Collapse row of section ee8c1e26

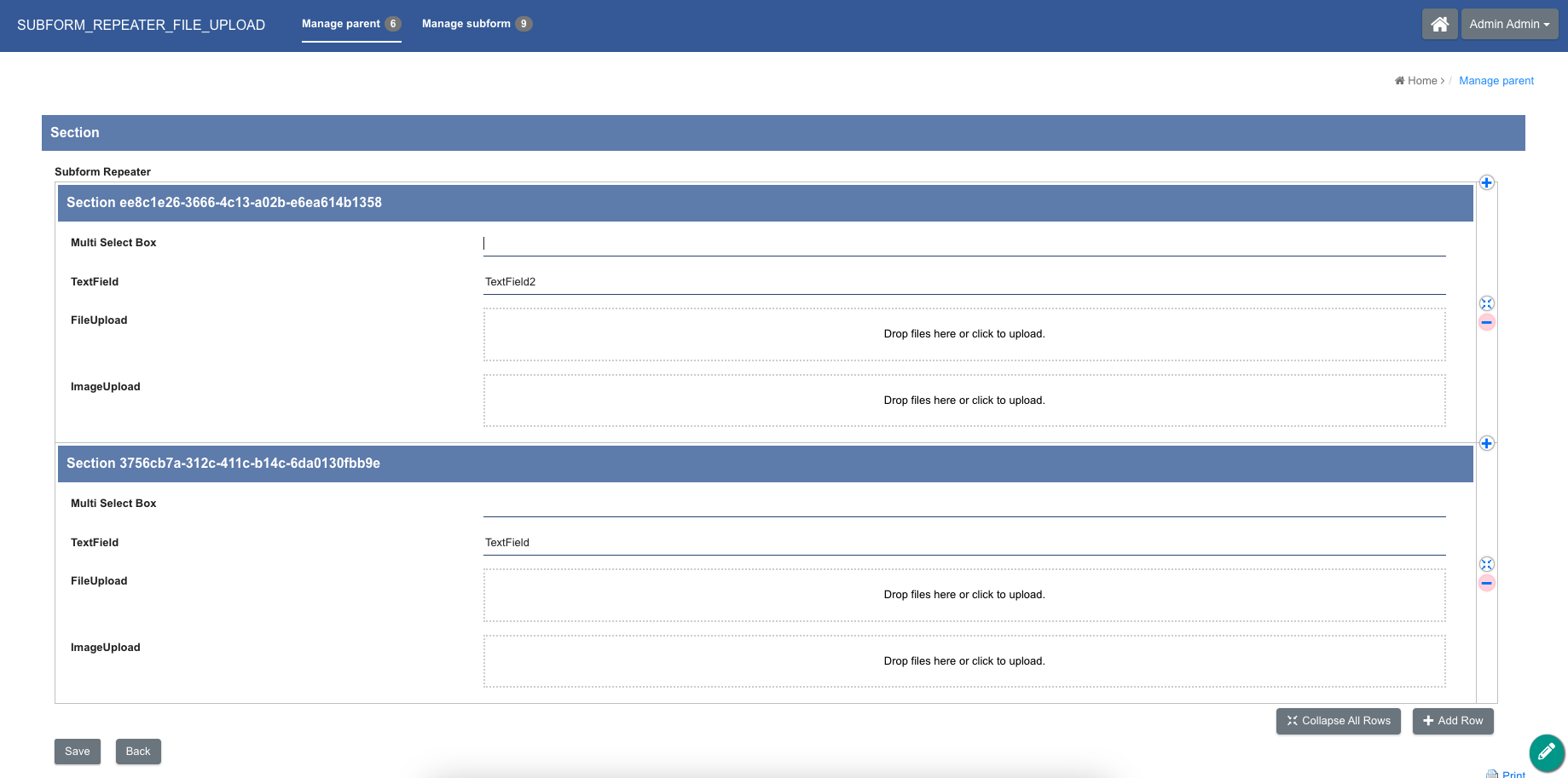[1486, 303]
